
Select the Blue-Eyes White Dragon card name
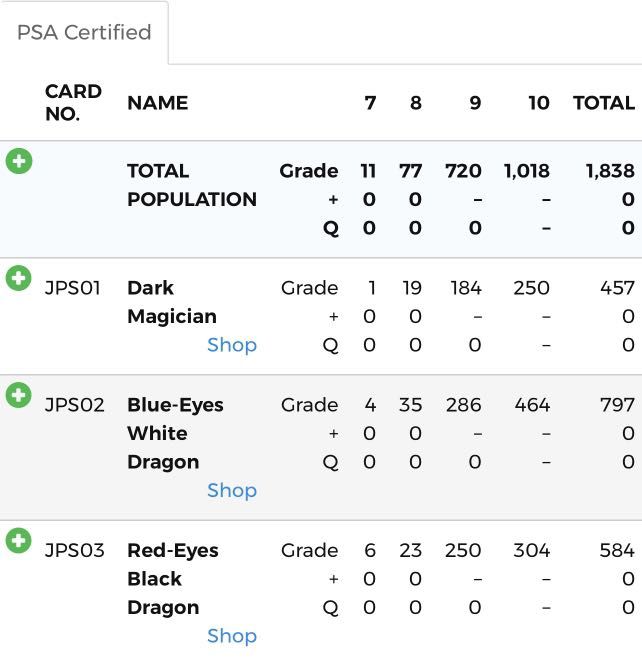click(175, 433)
